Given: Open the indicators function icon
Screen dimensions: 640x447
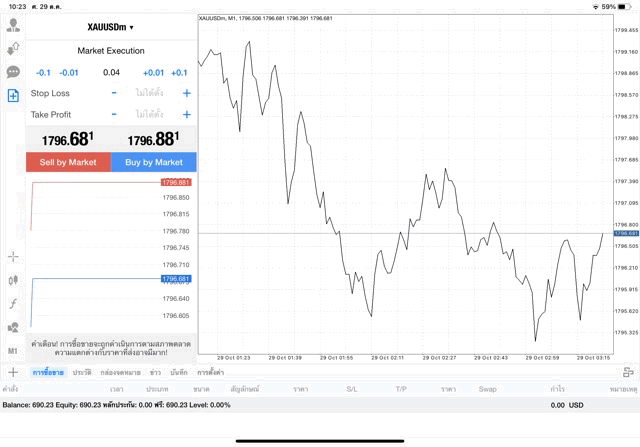Looking at the screenshot, I should point(13,304).
